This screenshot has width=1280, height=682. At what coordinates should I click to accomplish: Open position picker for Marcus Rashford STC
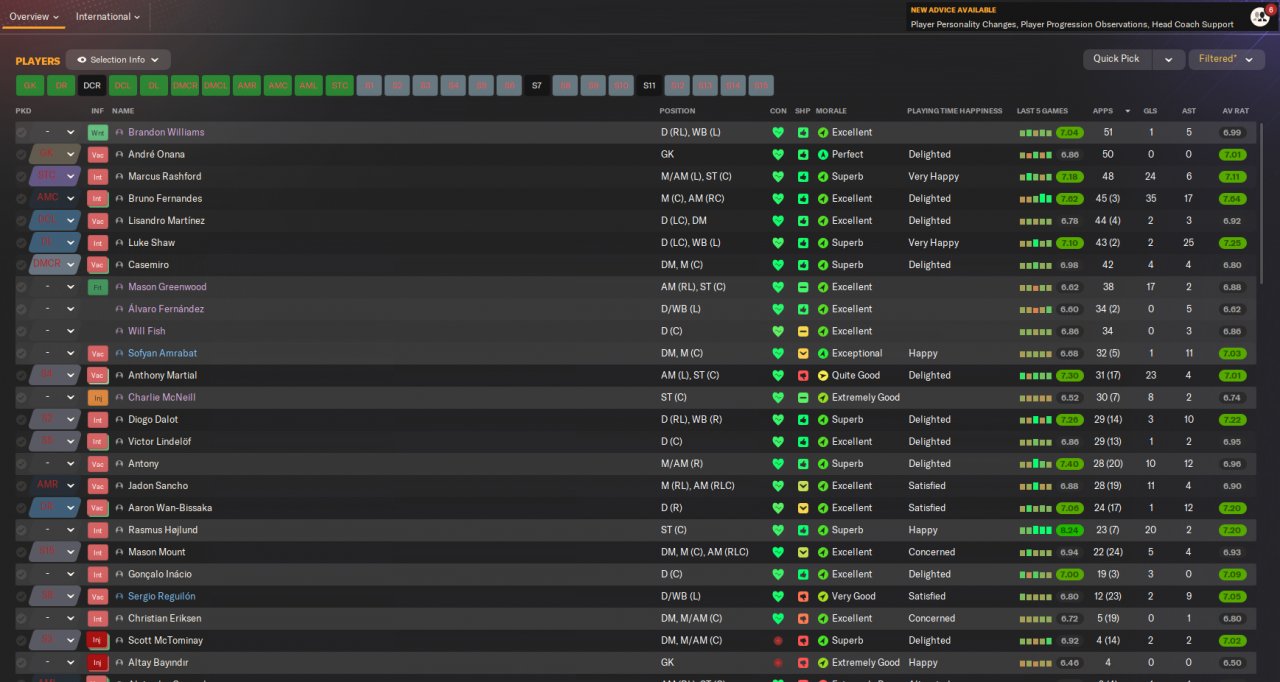[x=55, y=177]
